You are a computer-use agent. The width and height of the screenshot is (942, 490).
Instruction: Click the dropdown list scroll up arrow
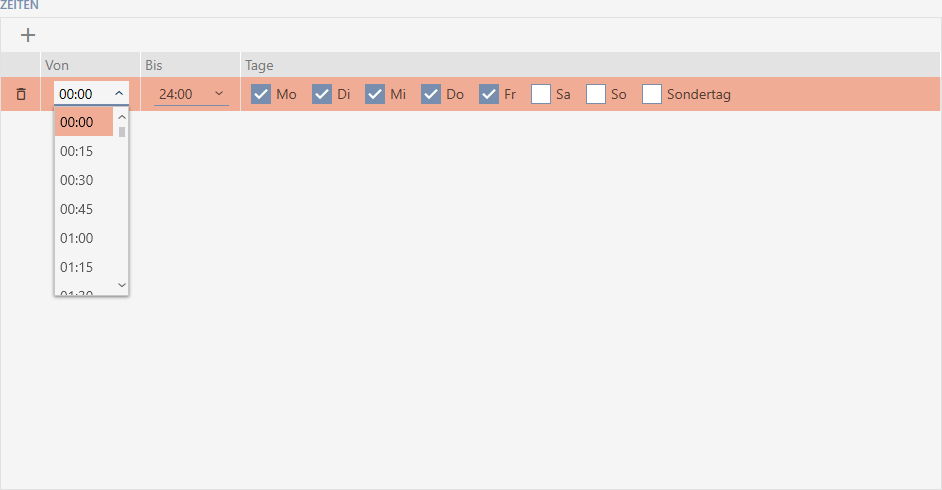122,117
